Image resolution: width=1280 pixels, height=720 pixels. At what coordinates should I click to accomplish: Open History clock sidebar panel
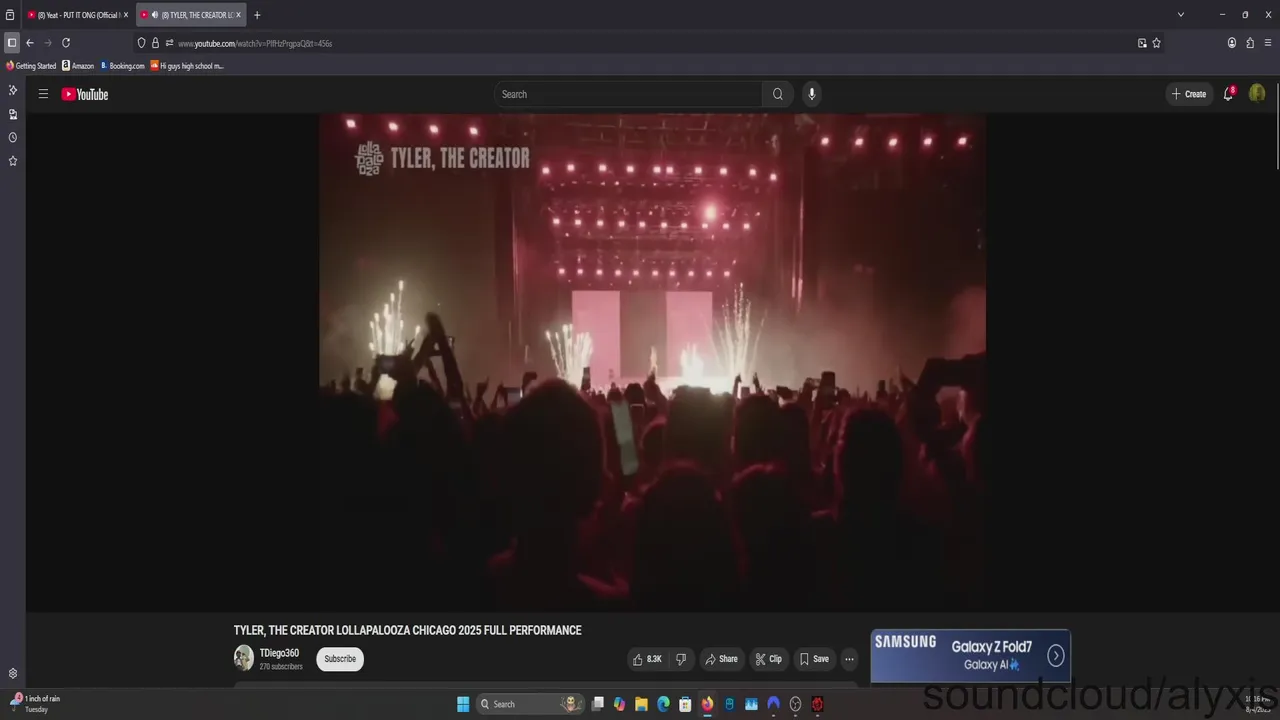(x=13, y=137)
